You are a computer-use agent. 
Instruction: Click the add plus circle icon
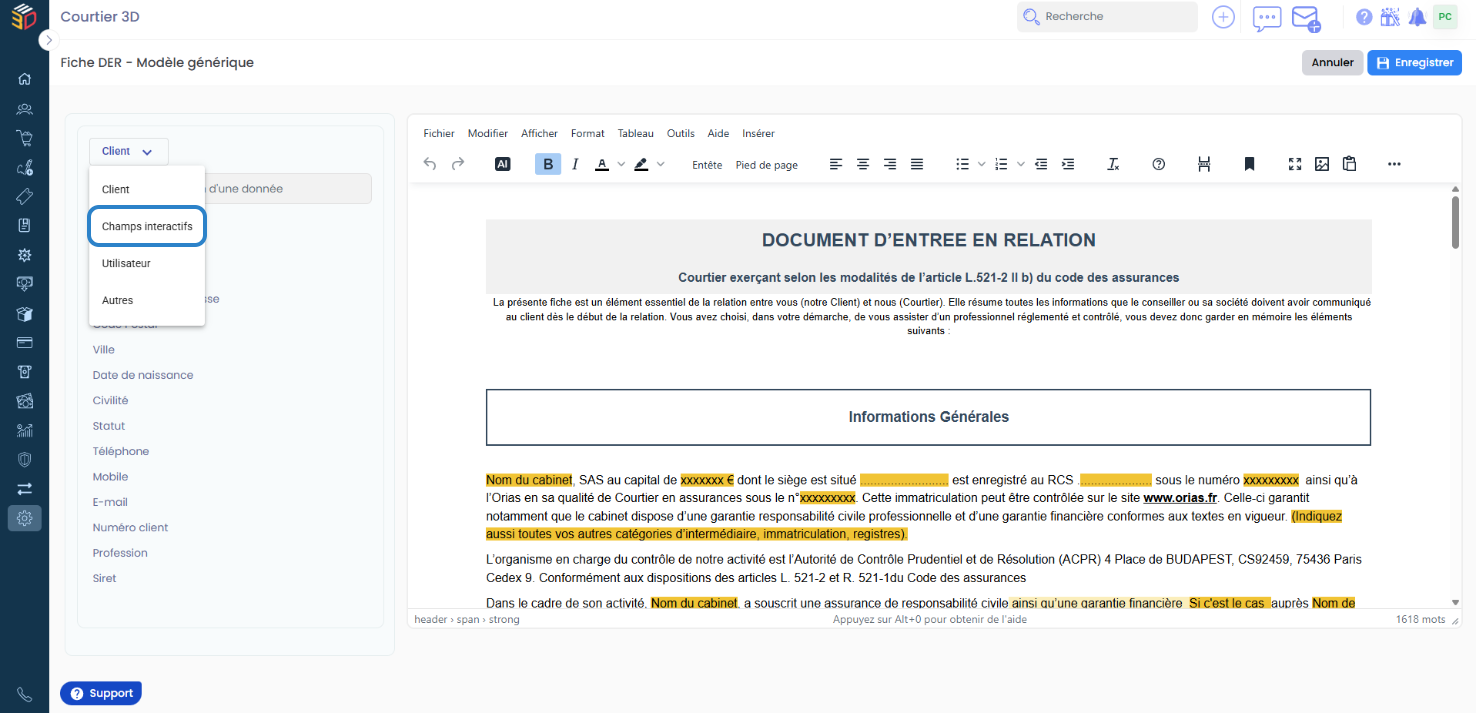coord(1223,17)
